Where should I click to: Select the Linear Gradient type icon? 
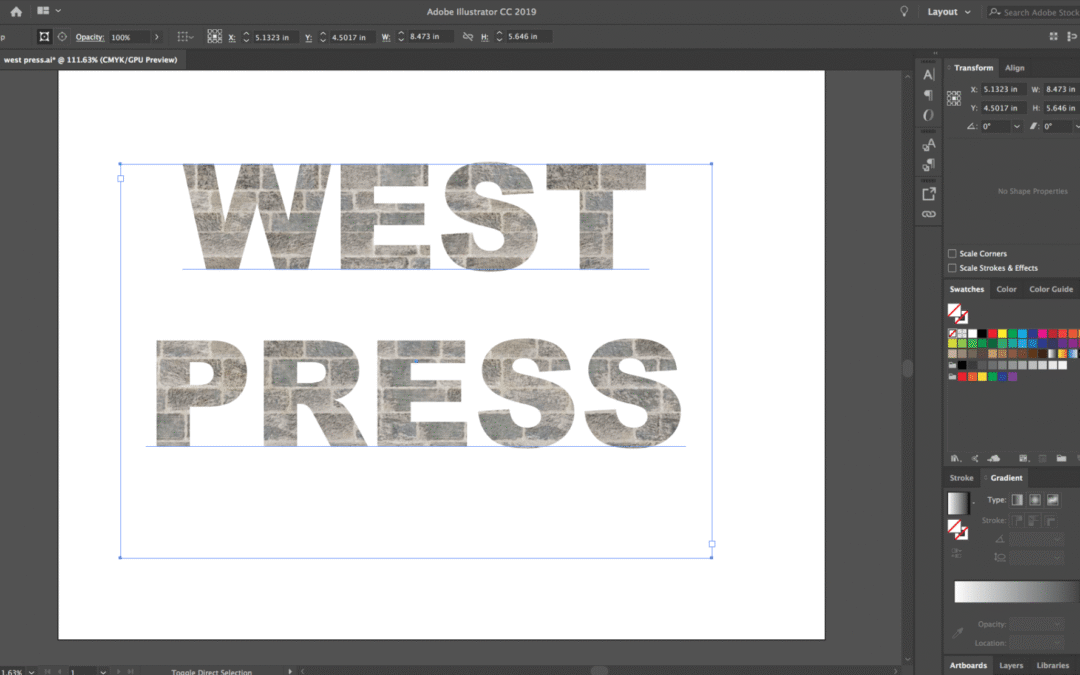point(1017,499)
